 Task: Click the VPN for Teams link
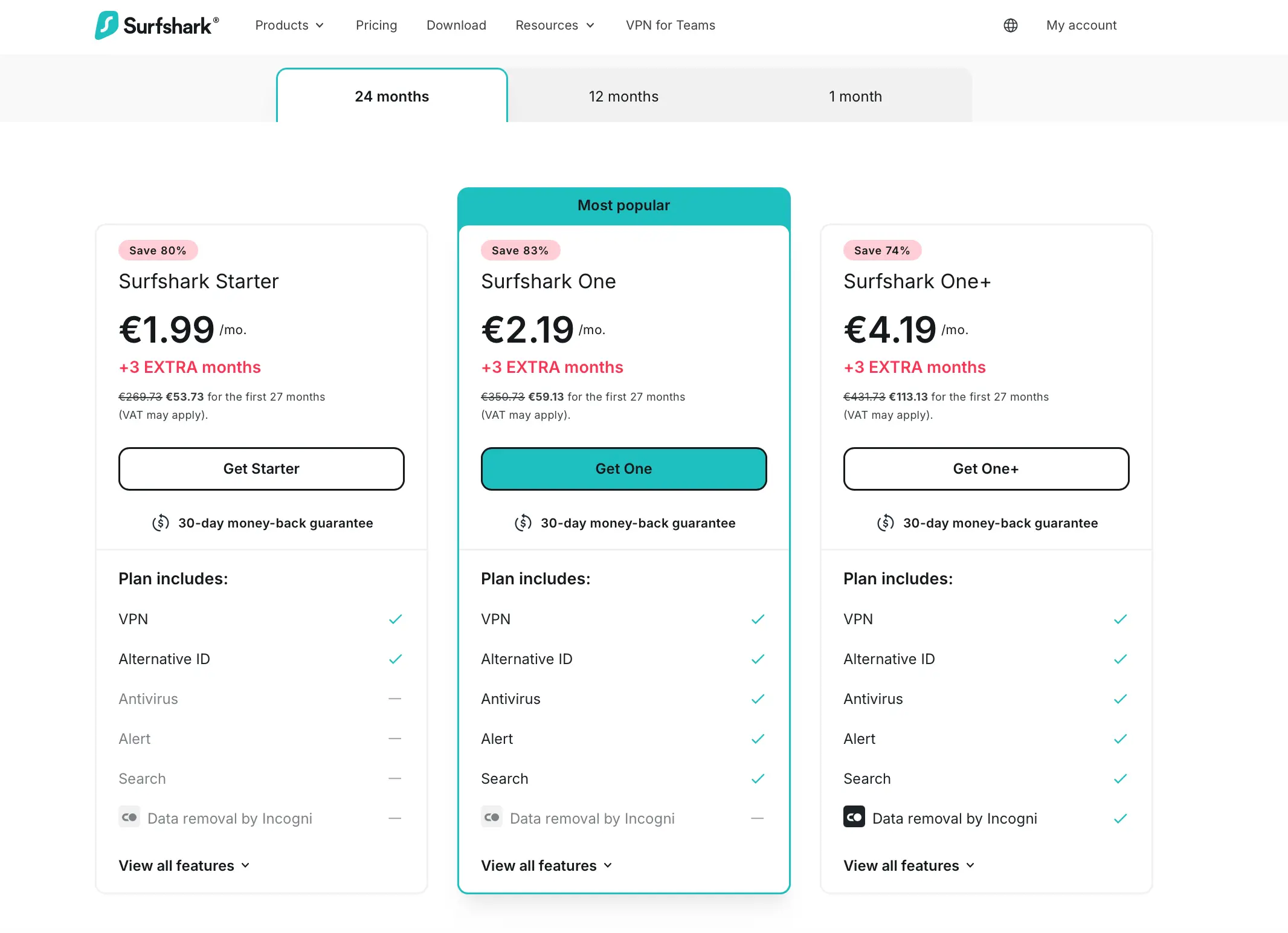(x=669, y=25)
